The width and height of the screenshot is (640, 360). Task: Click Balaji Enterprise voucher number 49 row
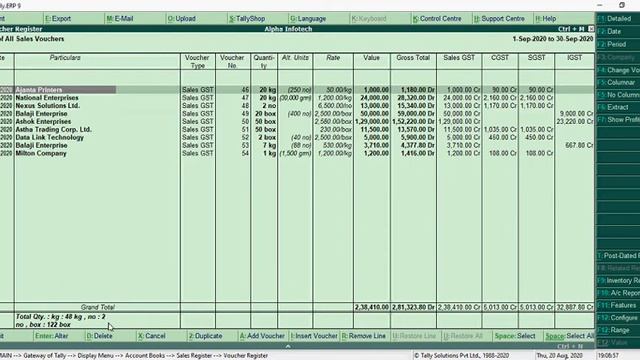(x=296, y=114)
